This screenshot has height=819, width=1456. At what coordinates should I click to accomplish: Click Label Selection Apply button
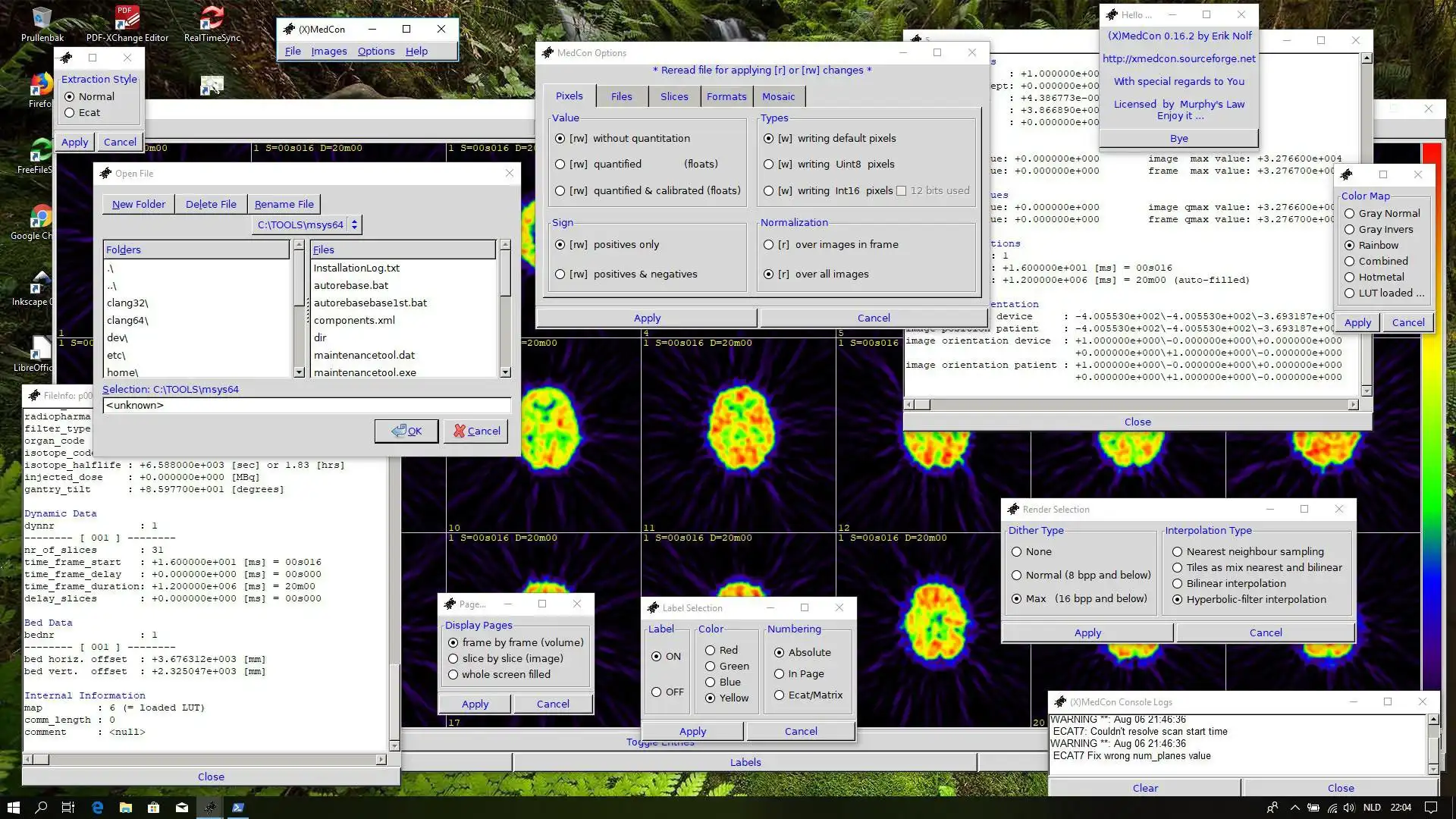coord(693,731)
